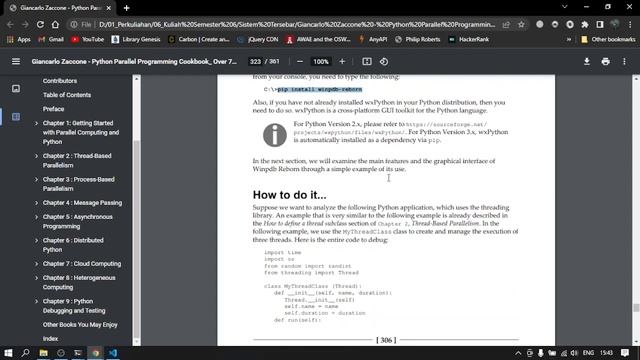Open the browser home page
The width and height of the screenshot is (640, 360).
click(55, 24)
